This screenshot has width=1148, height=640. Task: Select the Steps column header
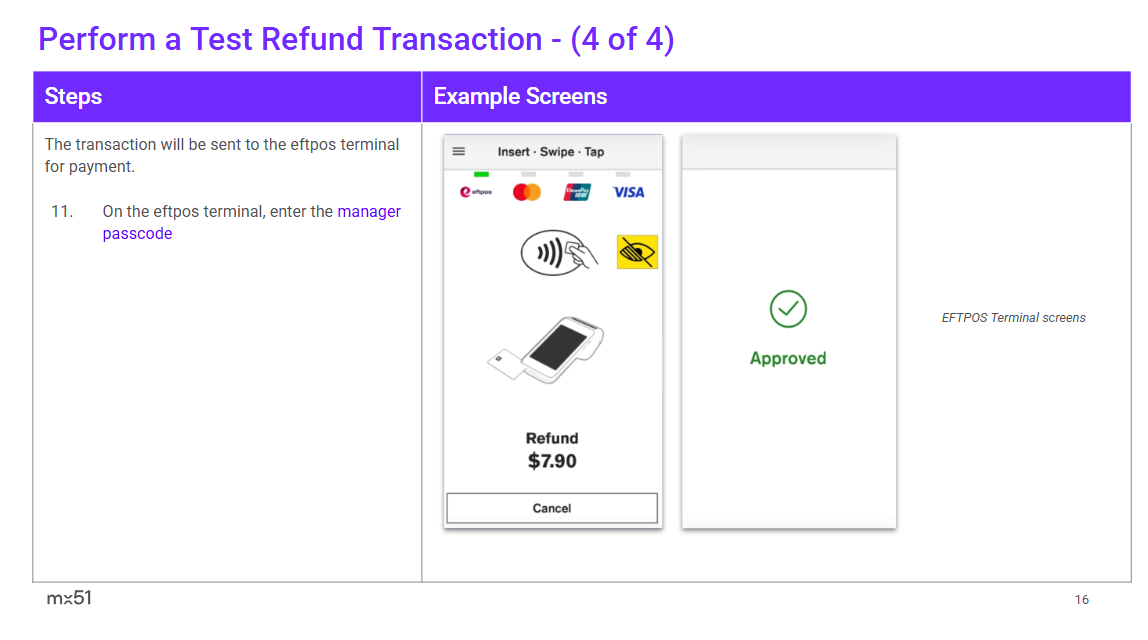pyautogui.click(x=74, y=97)
